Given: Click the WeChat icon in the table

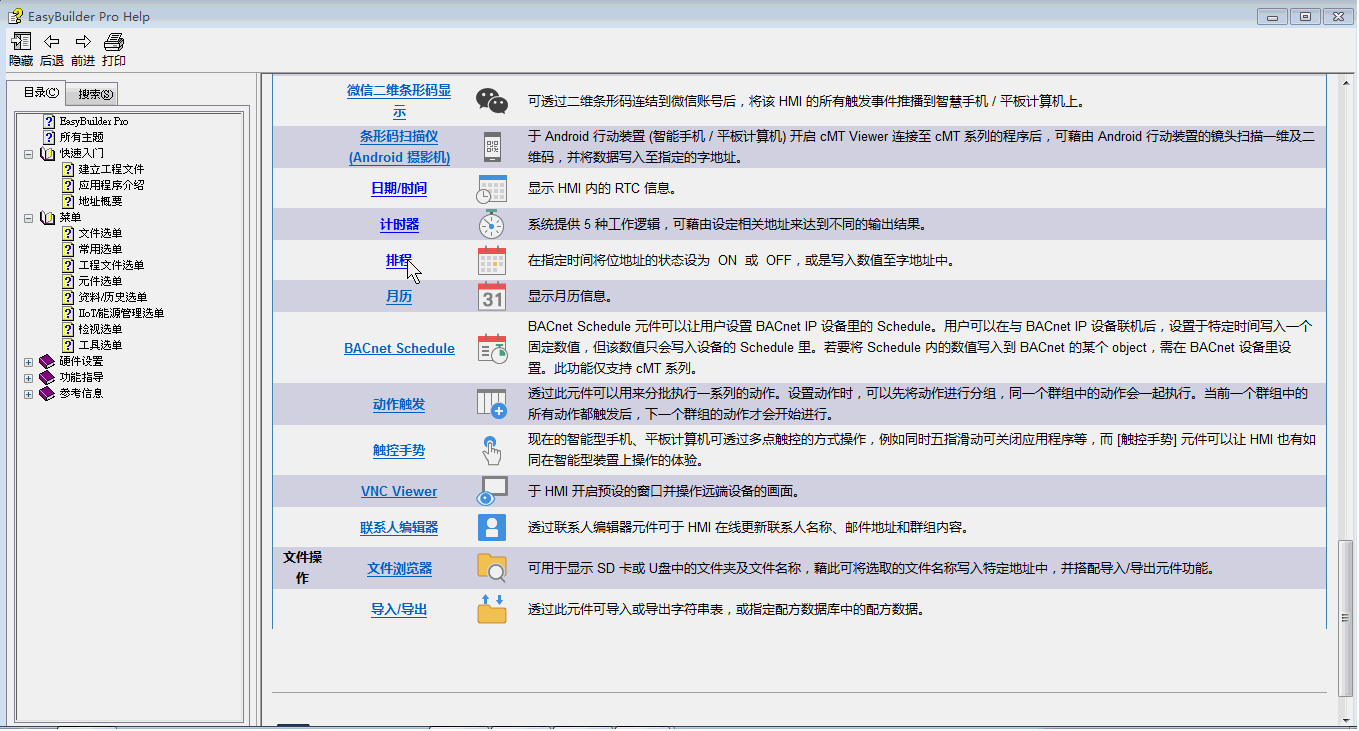Looking at the screenshot, I should point(492,100).
